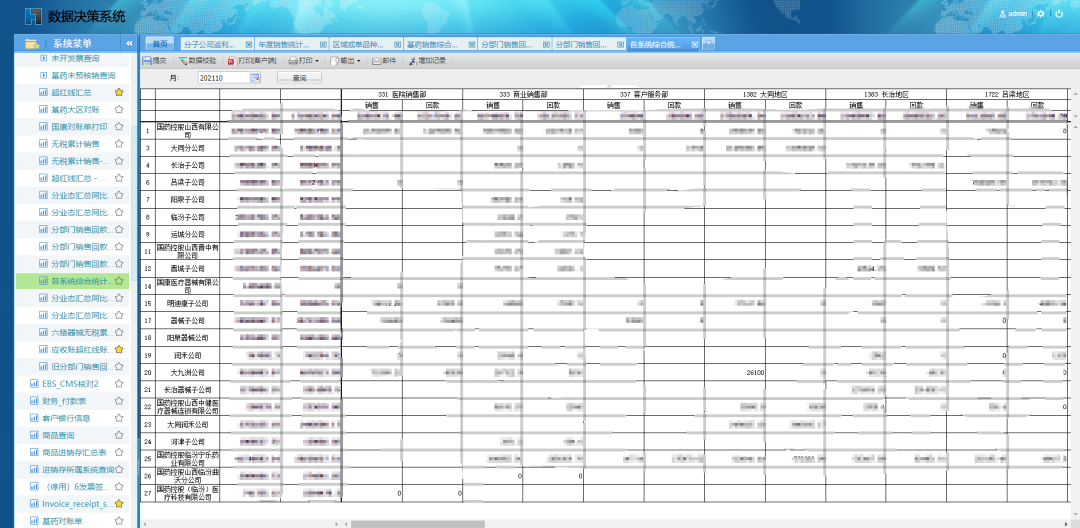Click chart icon beside 六楼器械无税累
This screenshot has height=528, width=1080.
[x=43, y=332]
